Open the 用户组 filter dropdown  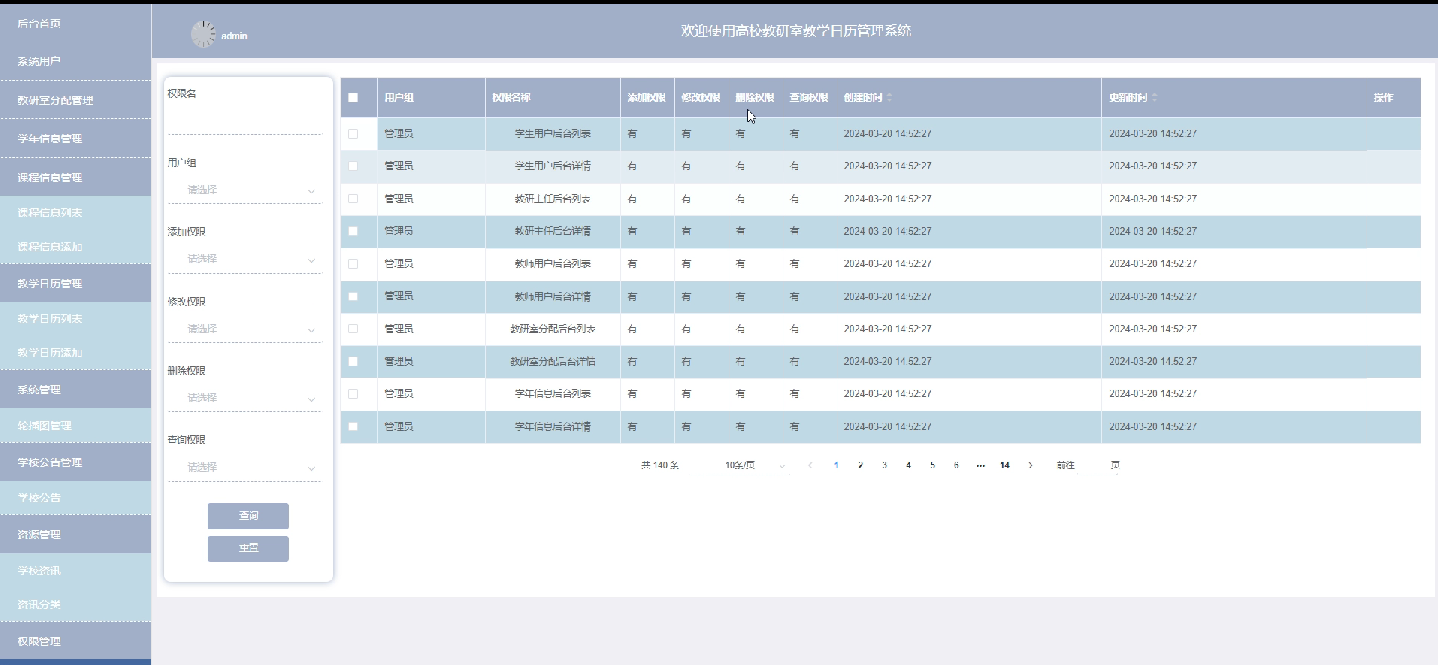pos(244,190)
